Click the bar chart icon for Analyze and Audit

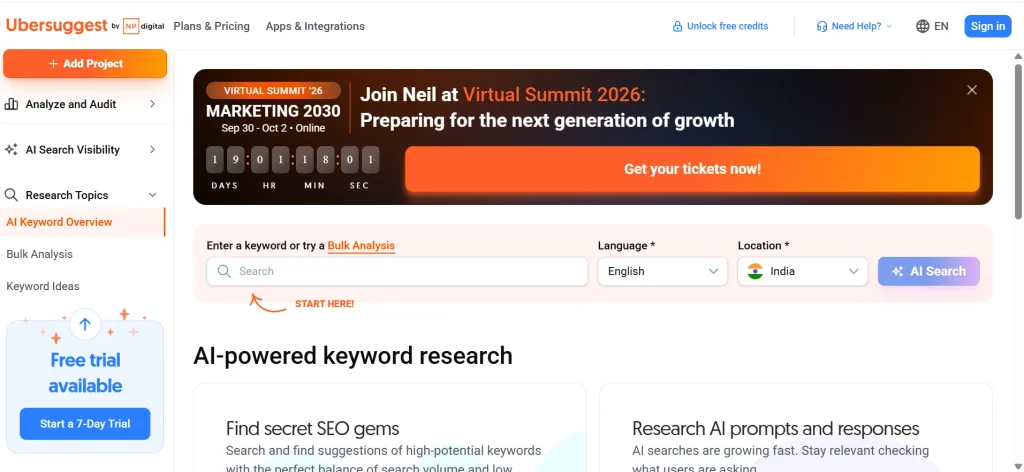[x=11, y=104]
